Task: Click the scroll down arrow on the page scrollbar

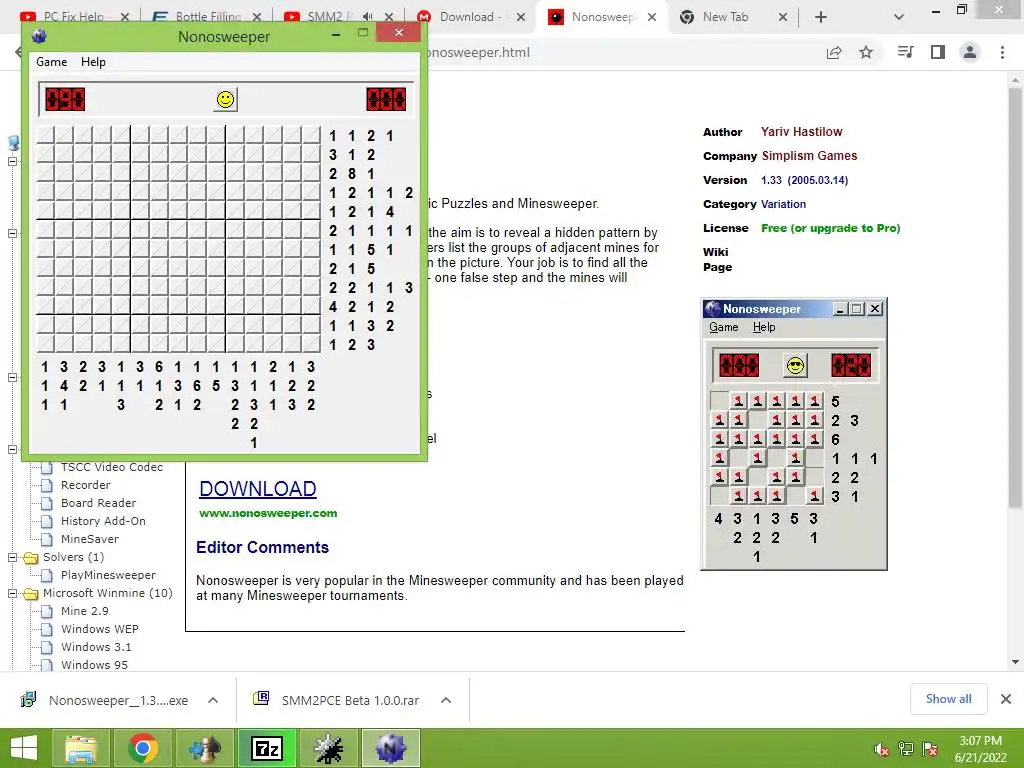Action: [x=1015, y=662]
